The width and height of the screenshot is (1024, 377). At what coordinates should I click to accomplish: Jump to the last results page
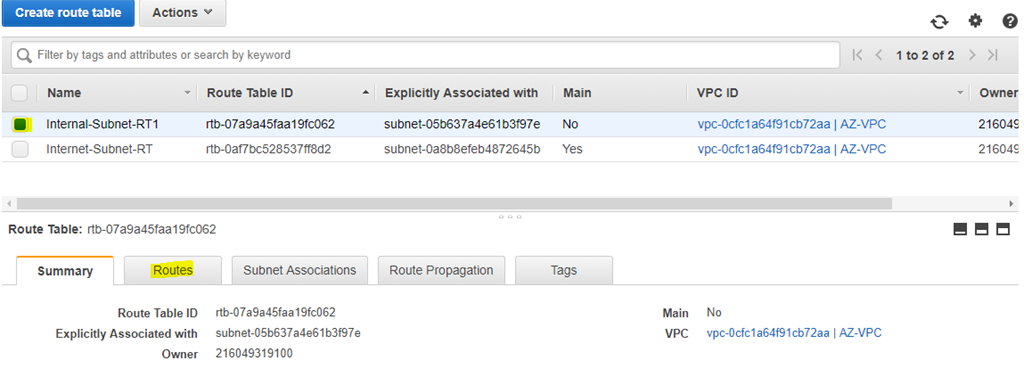[993, 56]
